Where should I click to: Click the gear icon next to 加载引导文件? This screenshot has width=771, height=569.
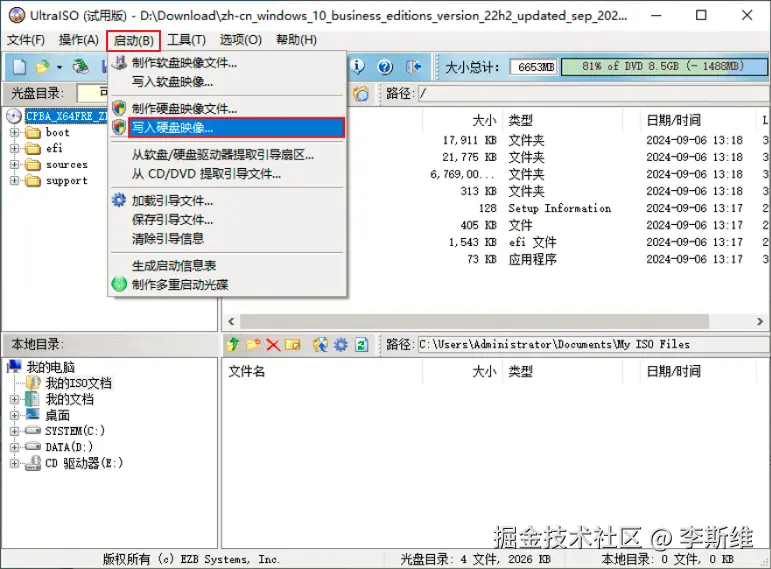click(119, 200)
